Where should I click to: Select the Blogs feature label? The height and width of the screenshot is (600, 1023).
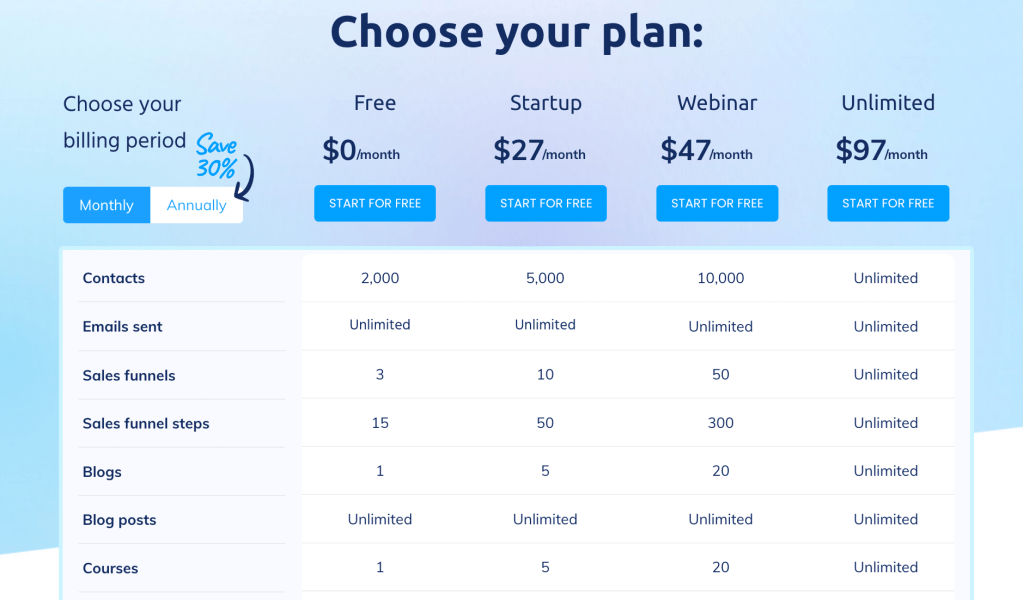102,472
